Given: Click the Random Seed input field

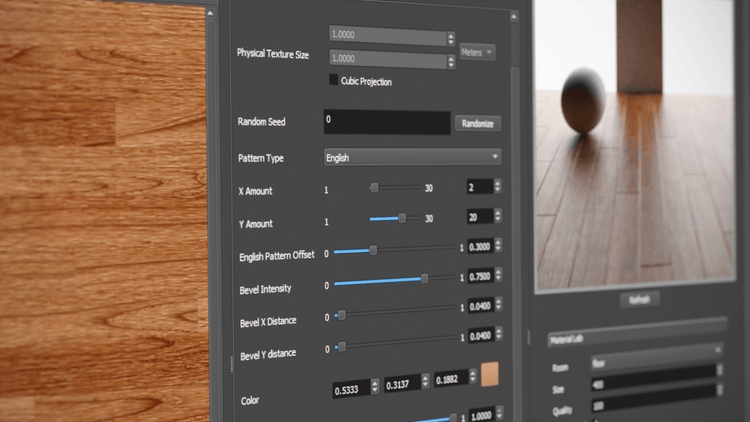Looking at the screenshot, I should click(387, 122).
